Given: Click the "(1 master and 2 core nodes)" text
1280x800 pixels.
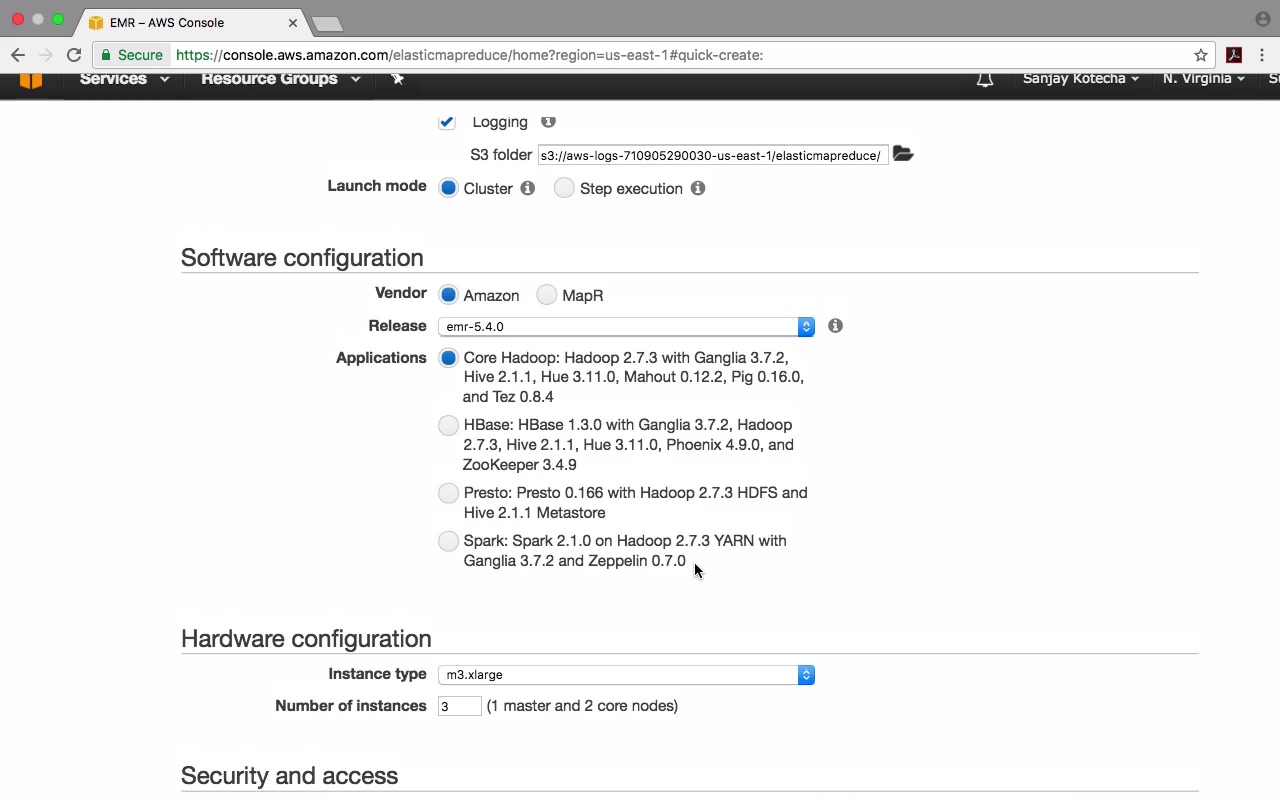Looking at the screenshot, I should coord(582,706).
